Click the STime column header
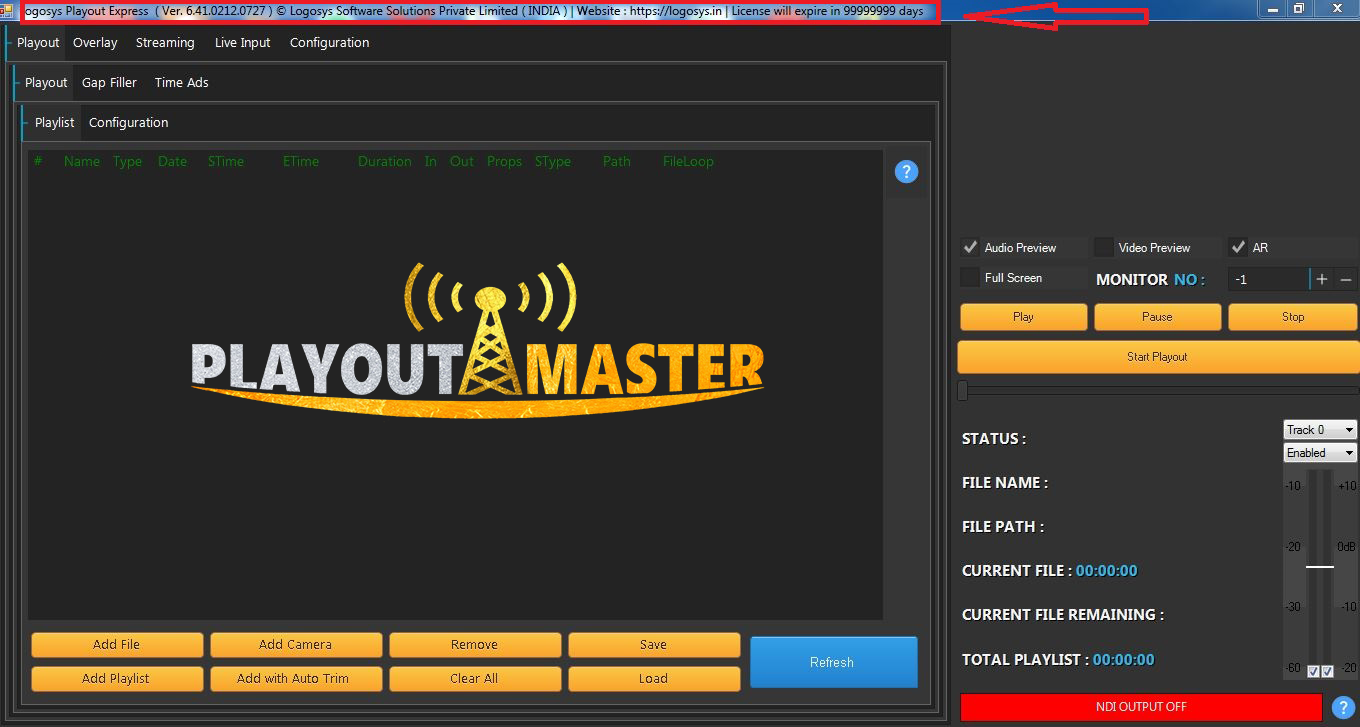 (x=226, y=162)
